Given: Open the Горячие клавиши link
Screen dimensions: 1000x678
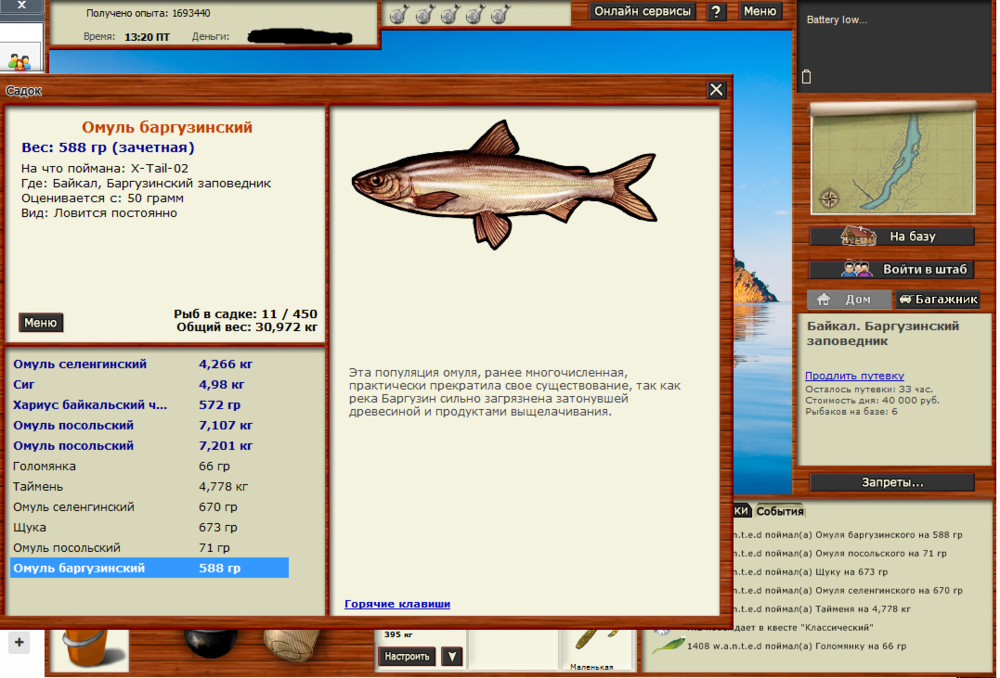Looking at the screenshot, I should [x=397, y=604].
